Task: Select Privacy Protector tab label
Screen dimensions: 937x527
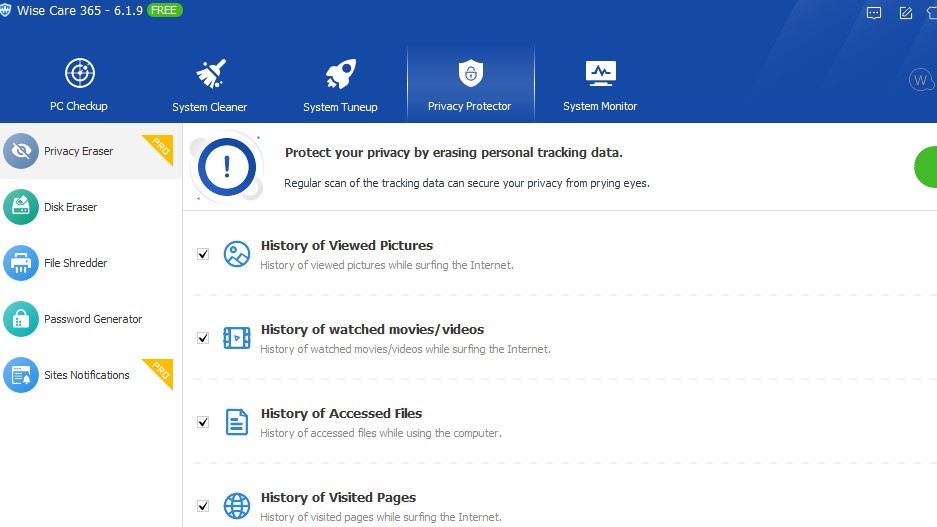Action: click(x=469, y=106)
